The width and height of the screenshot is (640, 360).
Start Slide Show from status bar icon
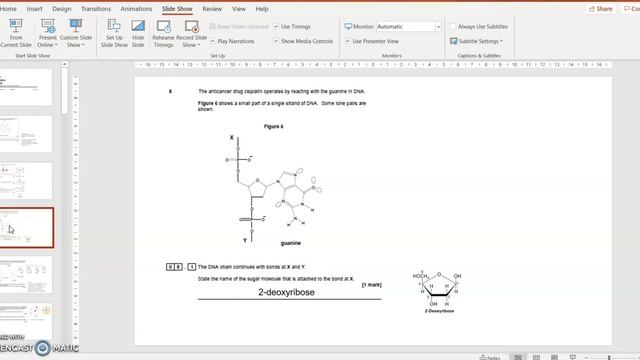pos(573,357)
